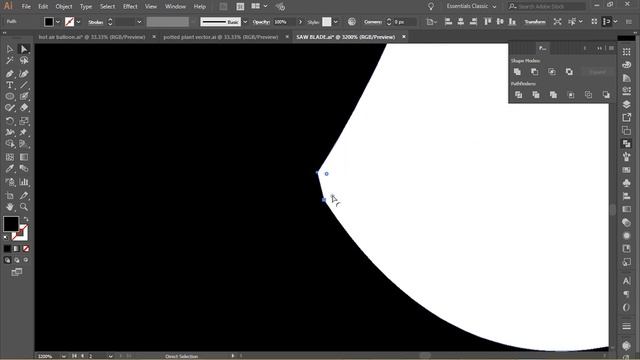Image resolution: width=640 pixels, height=360 pixels.
Task: Click Minus Front in Shape Modes
Action: (x=534, y=72)
